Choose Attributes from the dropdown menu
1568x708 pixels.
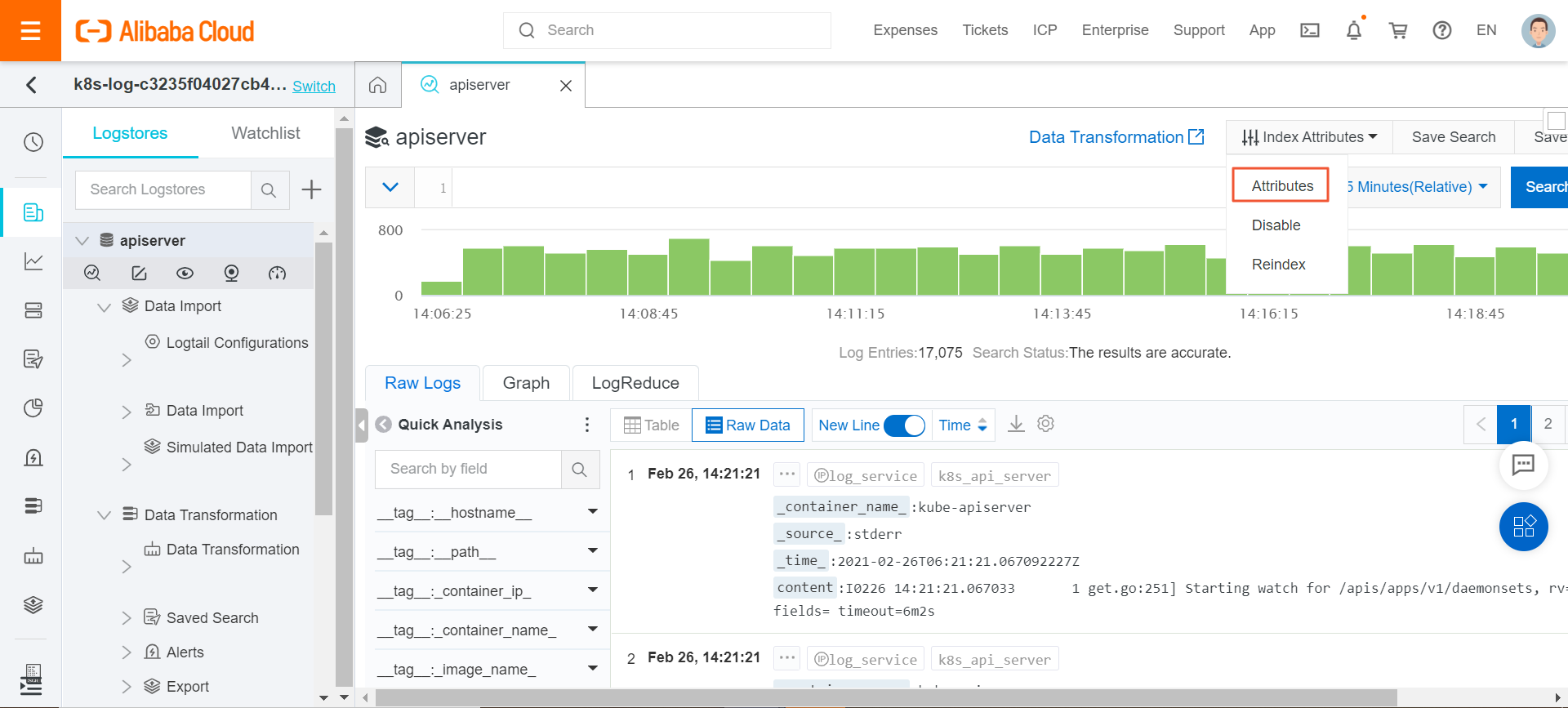1282,186
